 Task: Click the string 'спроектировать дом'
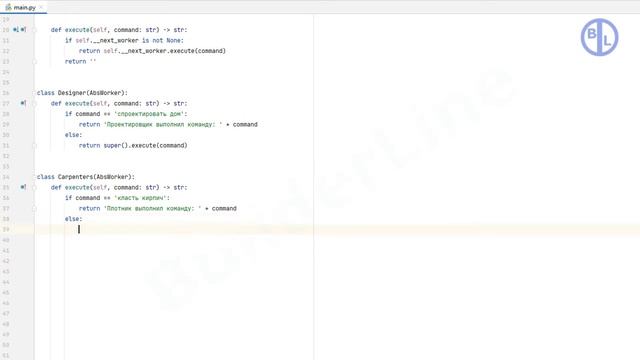pos(149,114)
